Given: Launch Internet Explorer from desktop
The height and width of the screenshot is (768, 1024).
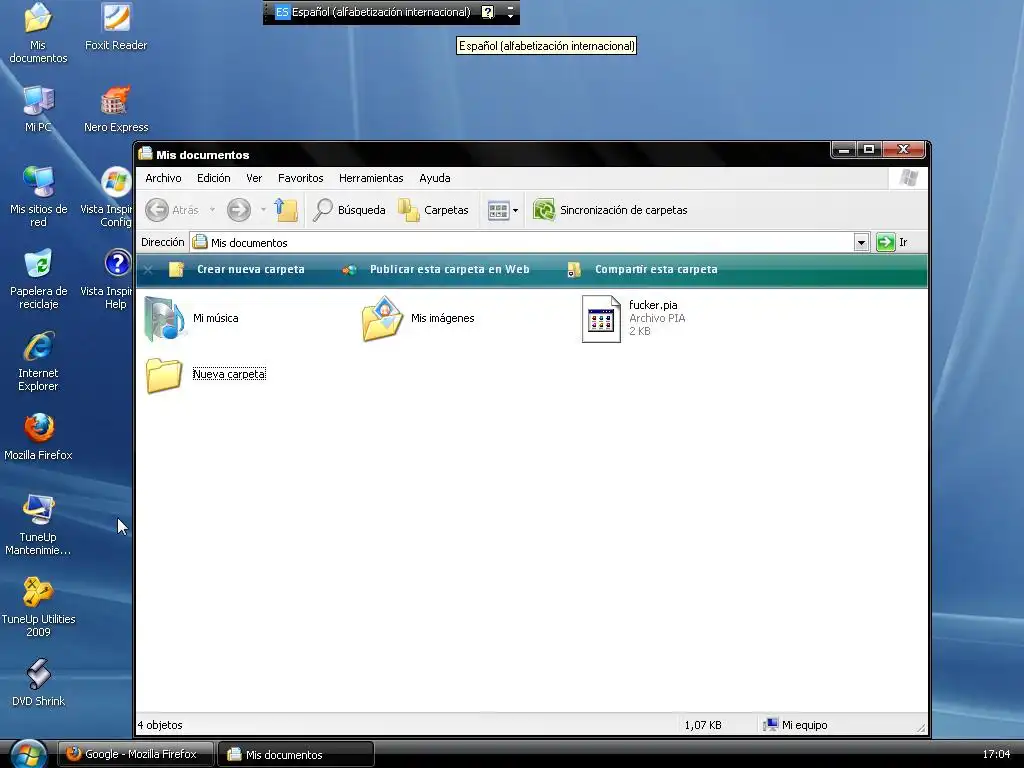Looking at the screenshot, I should [38, 361].
